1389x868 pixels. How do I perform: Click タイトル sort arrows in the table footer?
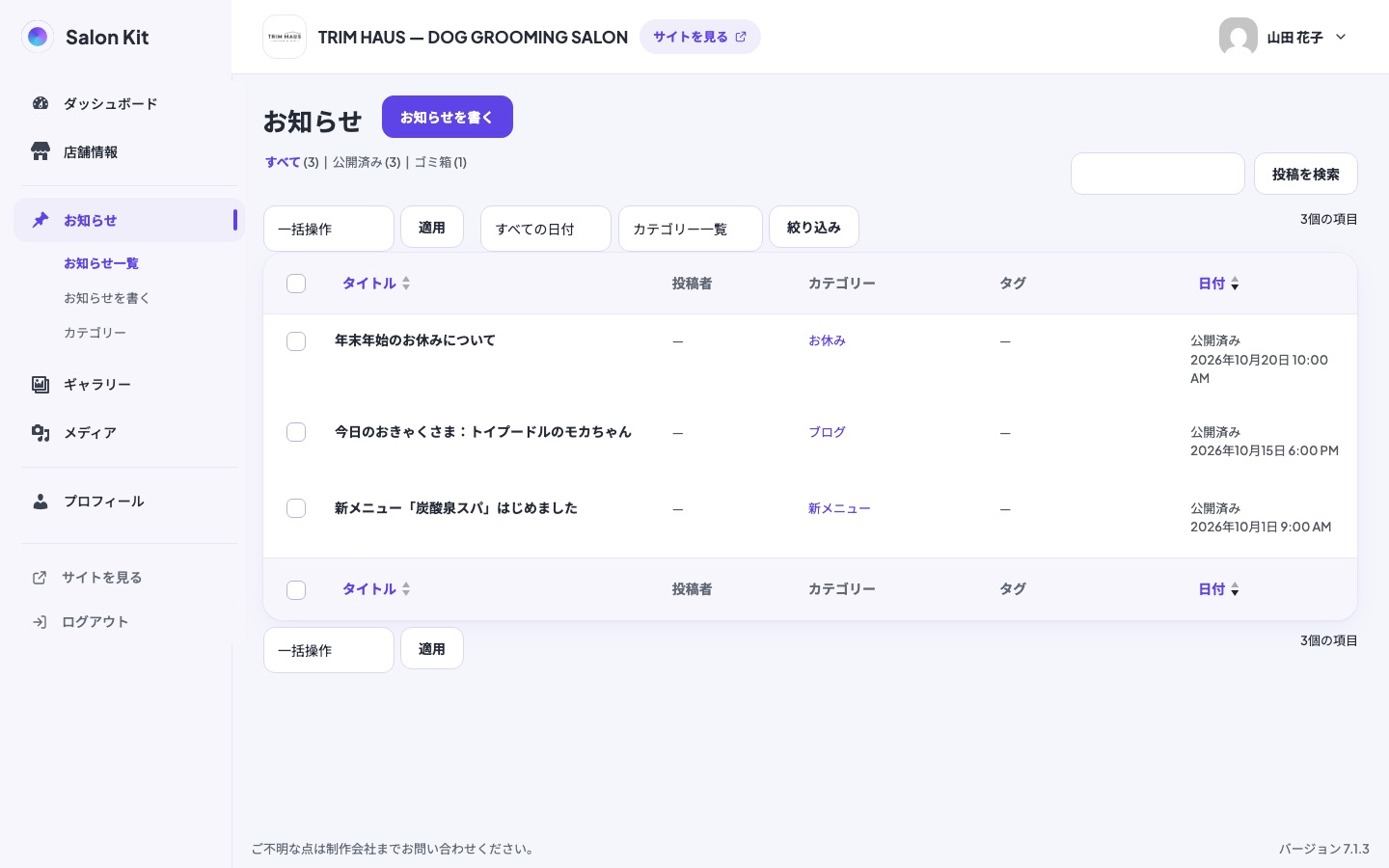(x=406, y=589)
